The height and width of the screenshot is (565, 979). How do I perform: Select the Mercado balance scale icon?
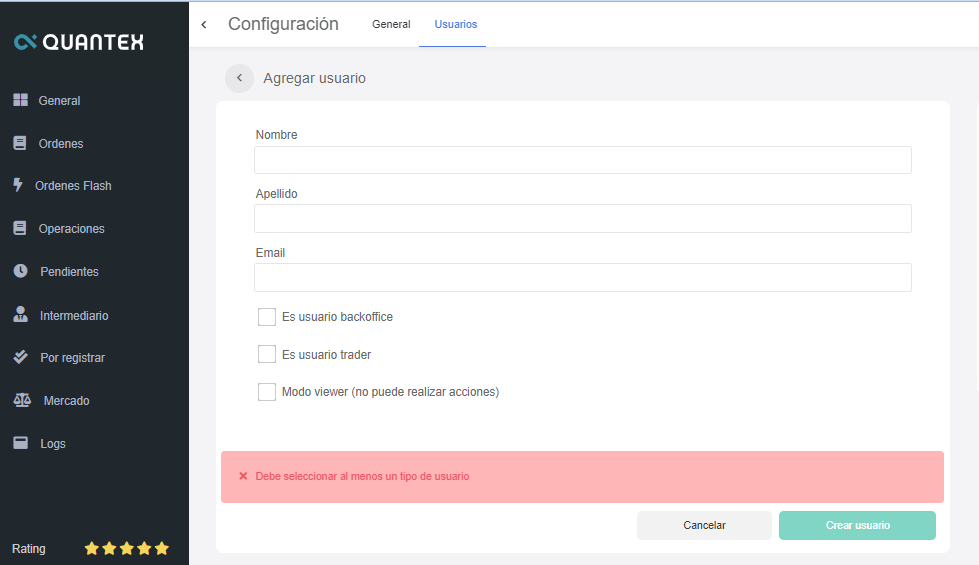coord(22,400)
